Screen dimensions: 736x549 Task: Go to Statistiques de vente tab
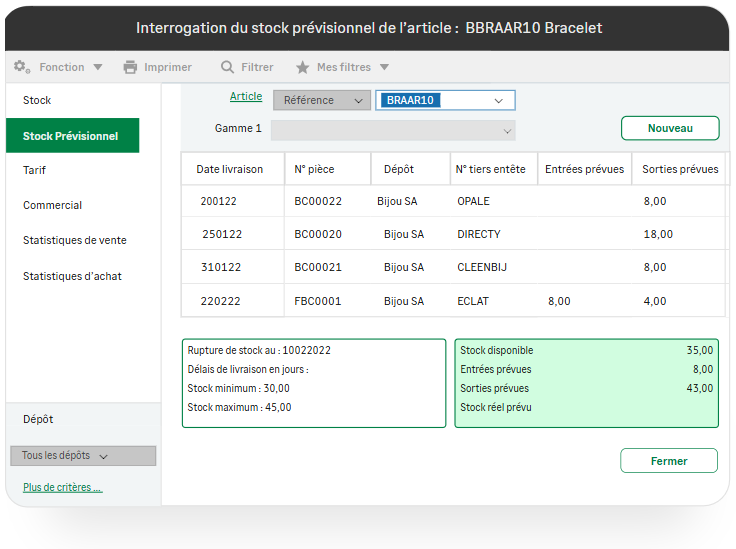tap(75, 240)
